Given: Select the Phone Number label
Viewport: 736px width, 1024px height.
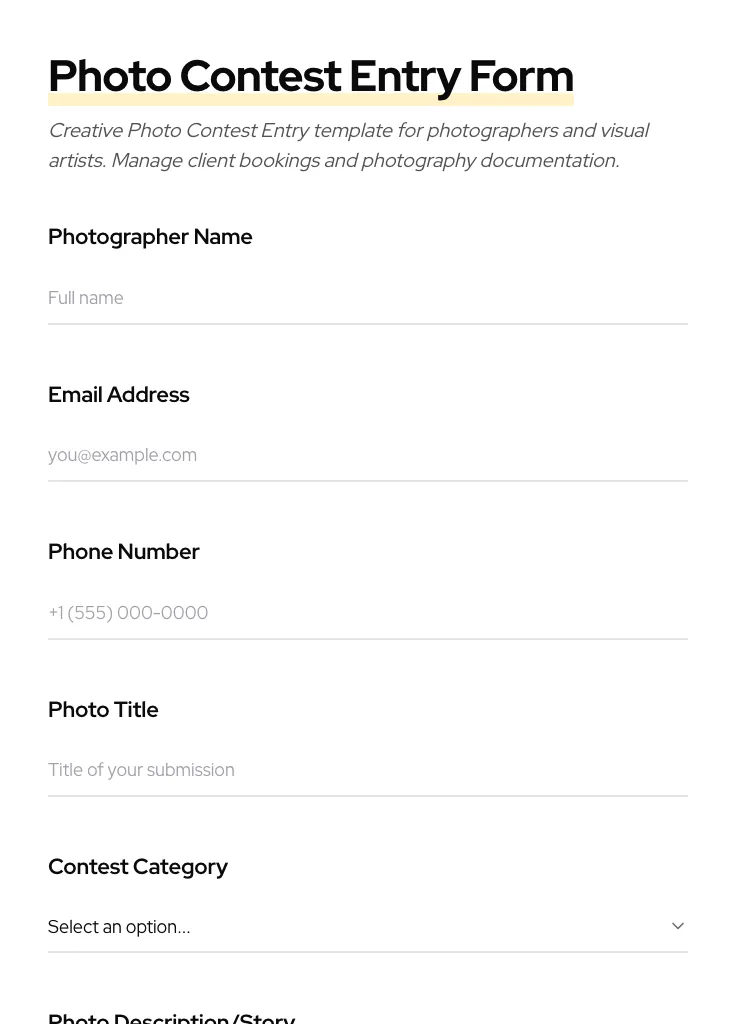Looking at the screenshot, I should (x=124, y=552).
